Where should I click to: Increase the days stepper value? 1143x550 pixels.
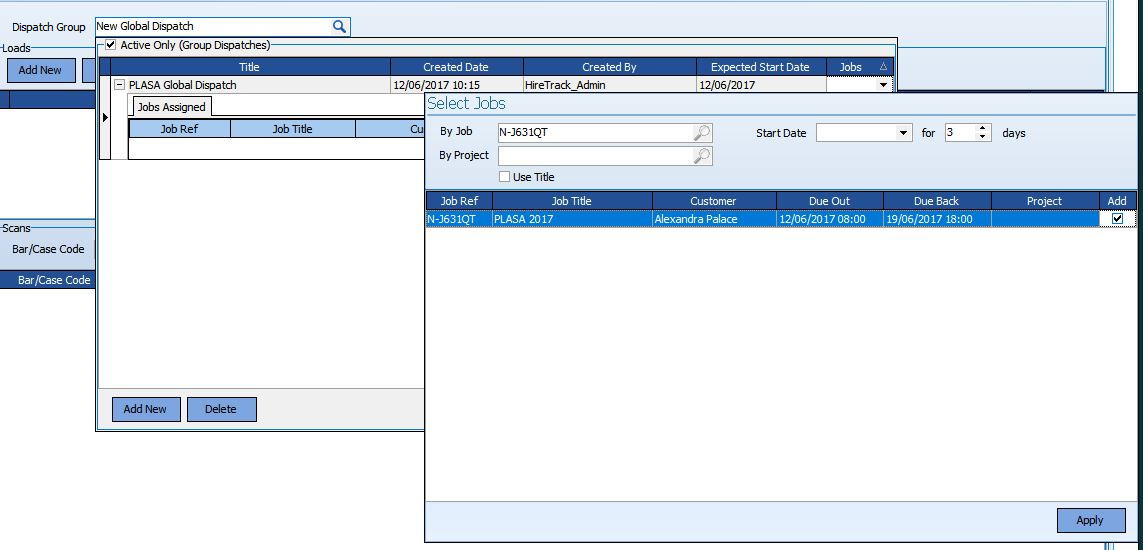[x=983, y=128]
